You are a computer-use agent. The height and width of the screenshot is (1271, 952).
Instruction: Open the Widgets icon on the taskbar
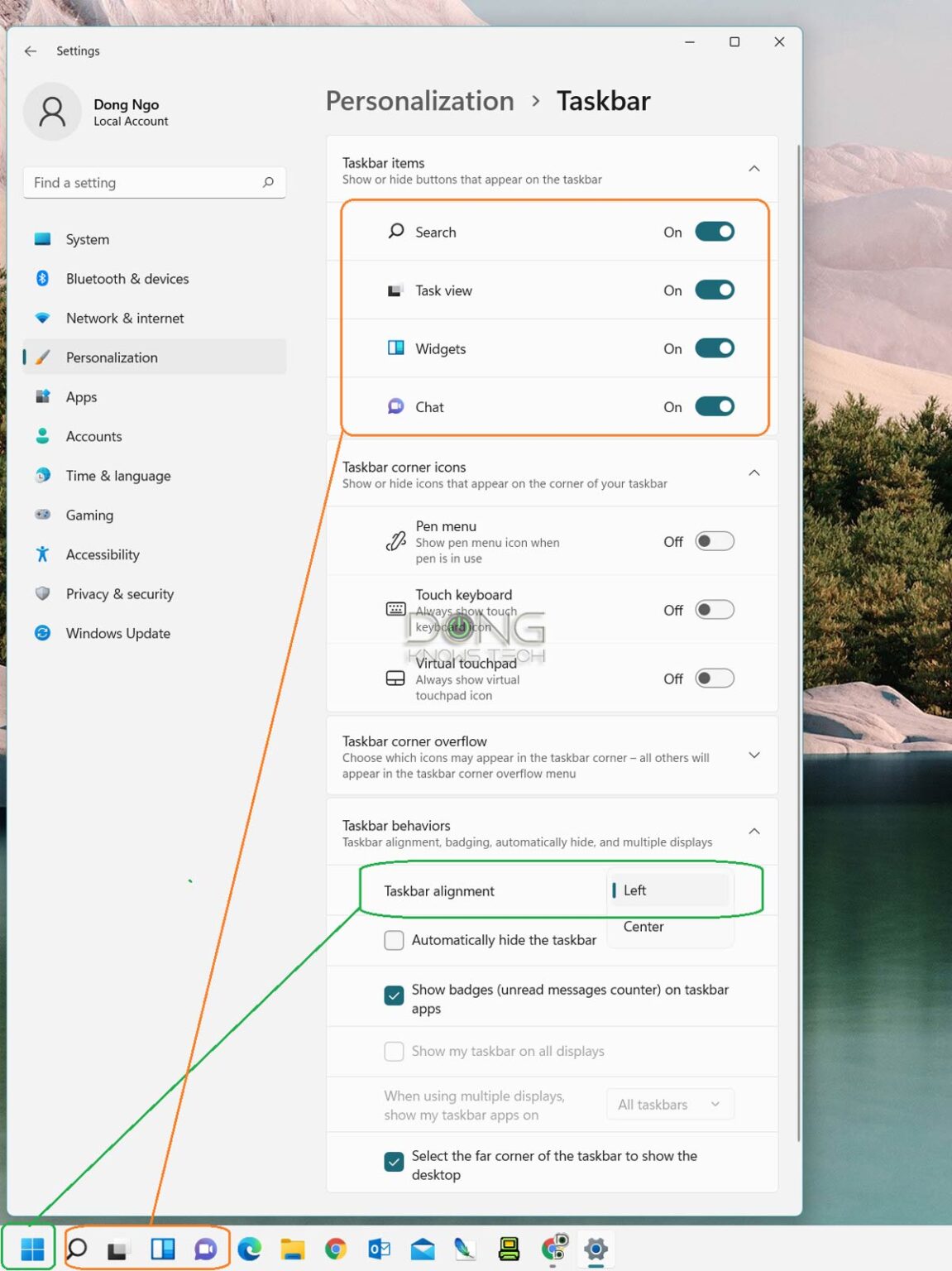162,1248
